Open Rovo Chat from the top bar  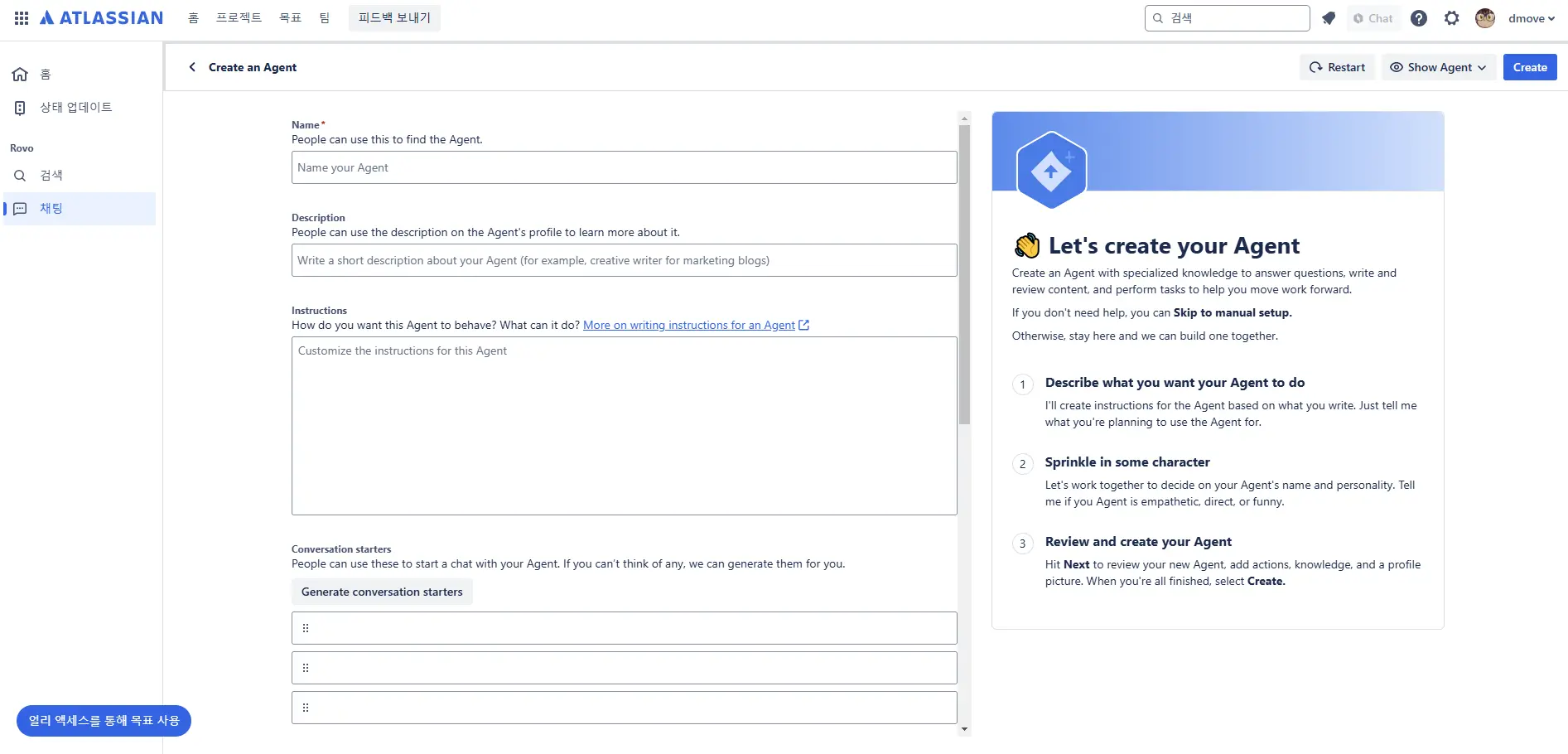(x=1373, y=17)
